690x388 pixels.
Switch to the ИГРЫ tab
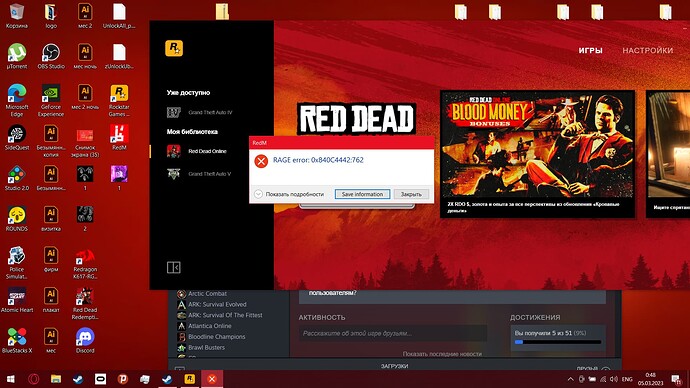click(590, 51)
